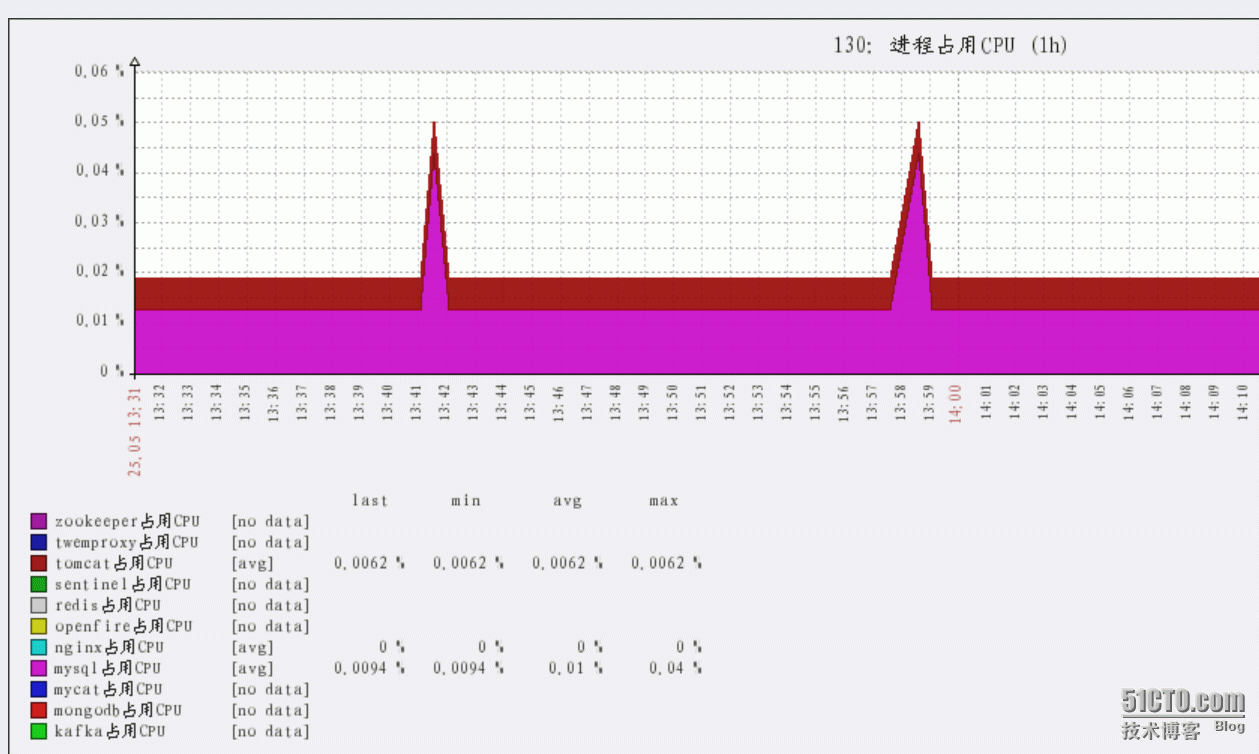The height and width of the screenshot is (754, 1259).
Task: Click the nginx cyan legend swatch
Action: coord(39,647)
